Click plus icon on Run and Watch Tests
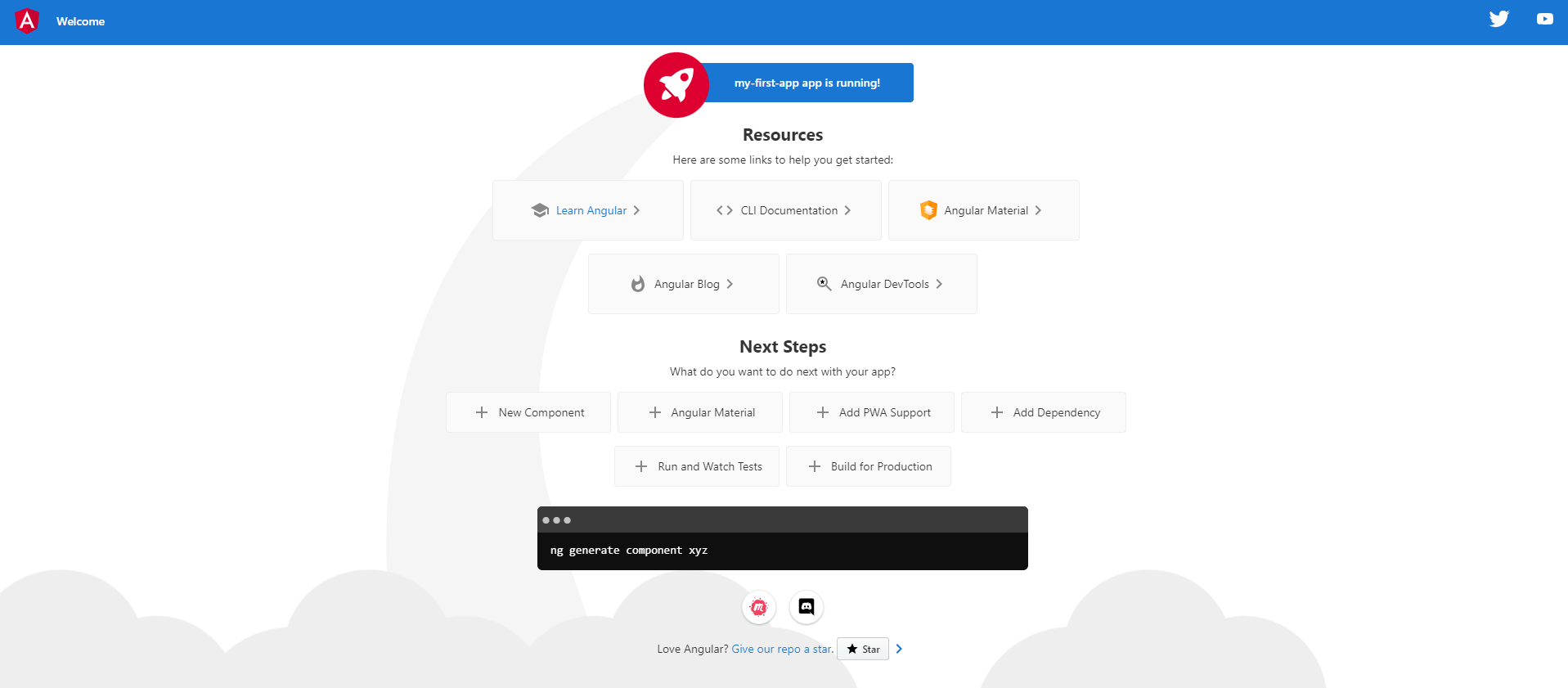Screen dimensions: 1568x688 click(x=641, y=466)
